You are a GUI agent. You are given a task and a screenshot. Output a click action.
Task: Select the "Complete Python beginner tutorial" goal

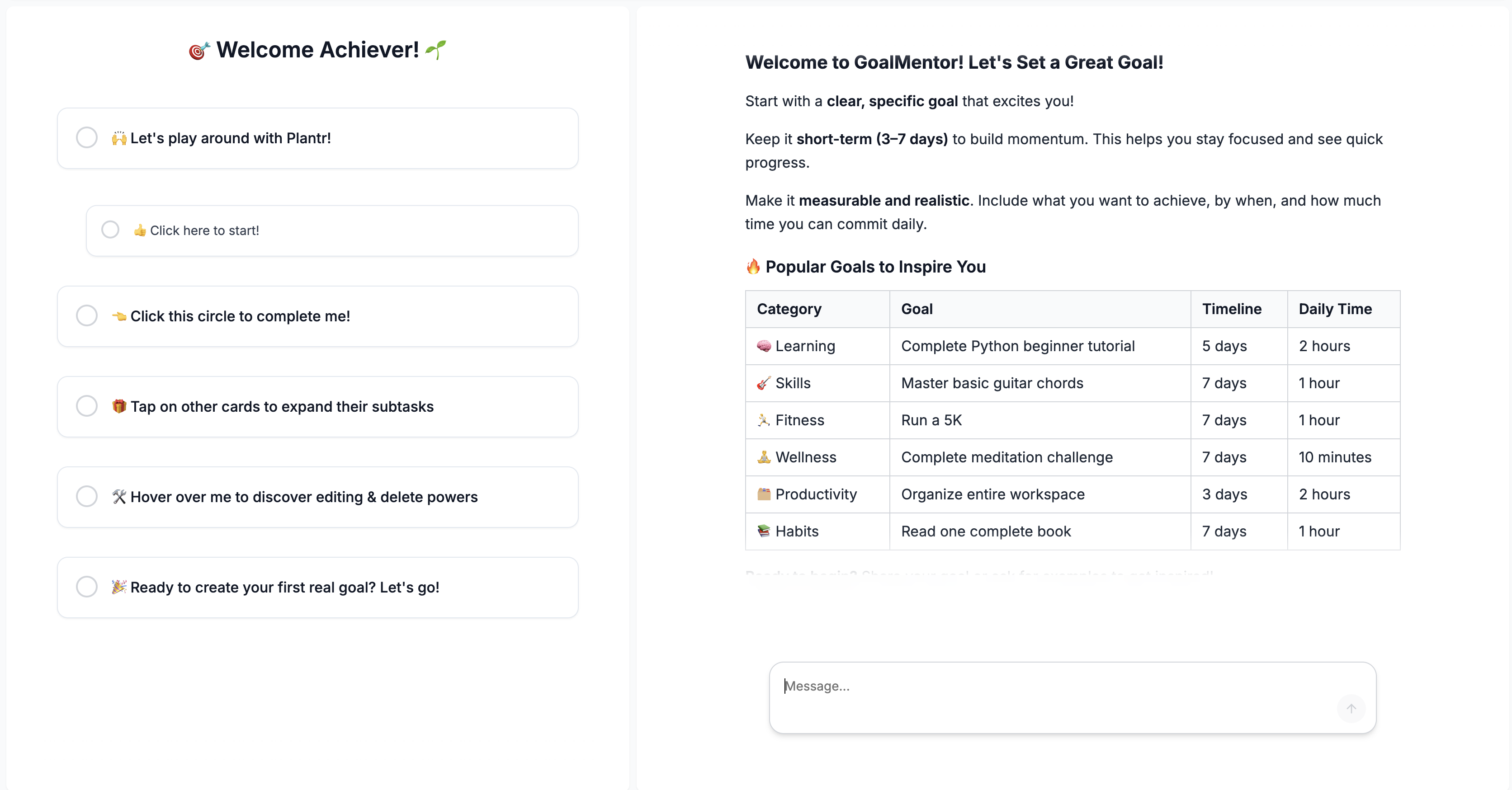point(1018,346)
